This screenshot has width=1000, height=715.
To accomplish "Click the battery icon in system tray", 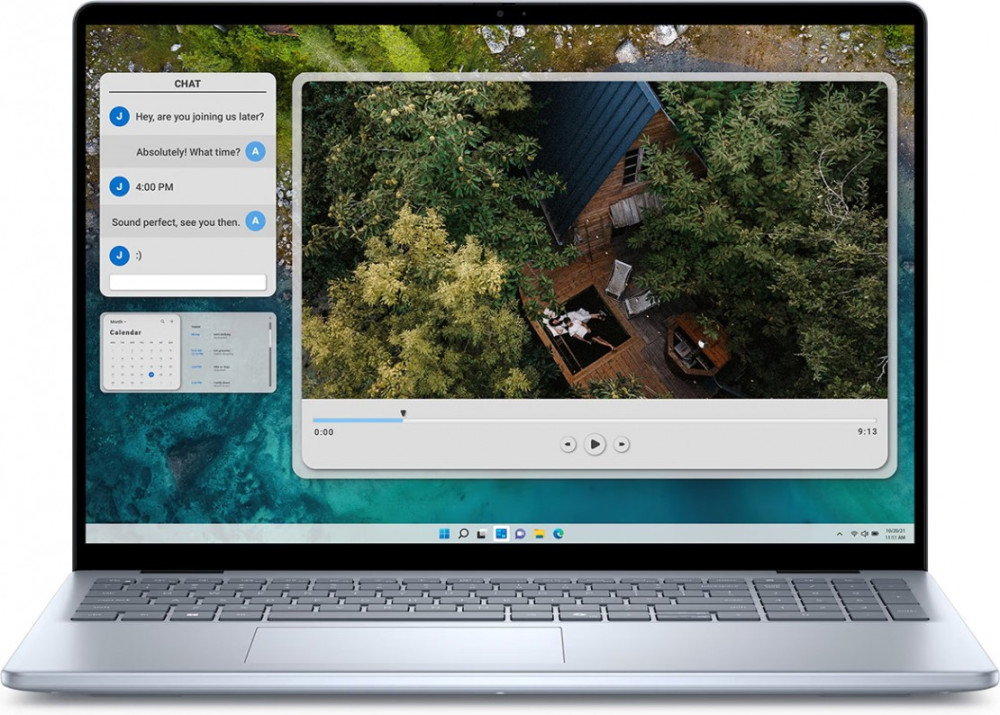I will coord(876,533).
